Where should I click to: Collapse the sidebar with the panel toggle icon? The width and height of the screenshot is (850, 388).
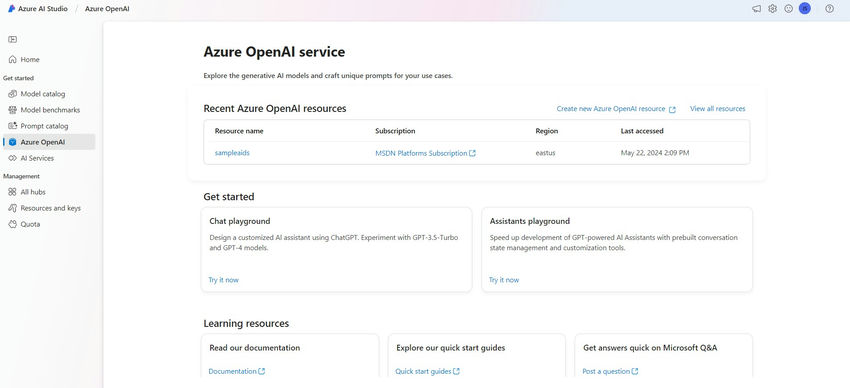[x=12, y=40]
